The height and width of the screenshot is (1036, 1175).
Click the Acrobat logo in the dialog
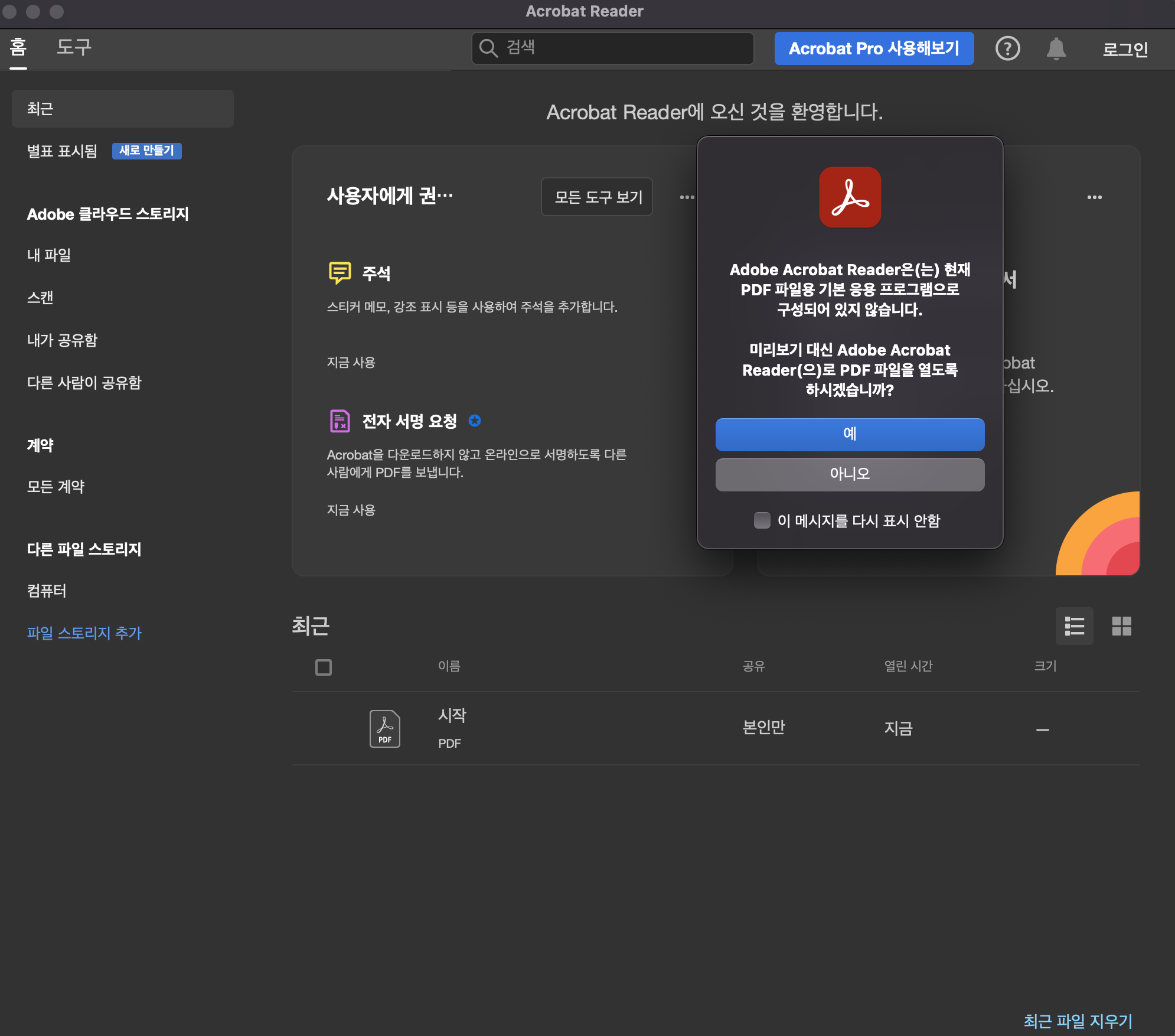point(850,197)
